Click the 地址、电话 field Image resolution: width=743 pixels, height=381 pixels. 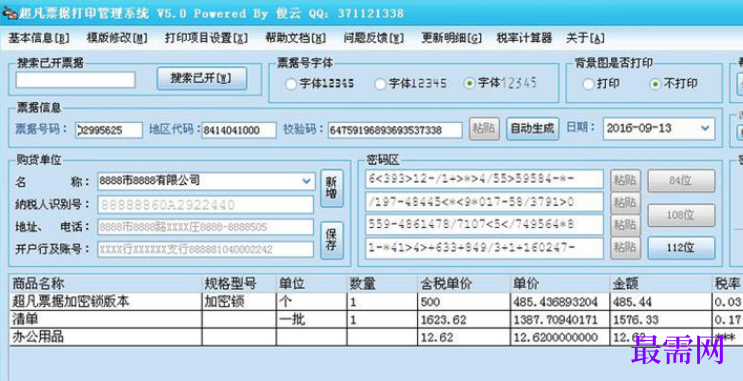(x=206, y=227)
